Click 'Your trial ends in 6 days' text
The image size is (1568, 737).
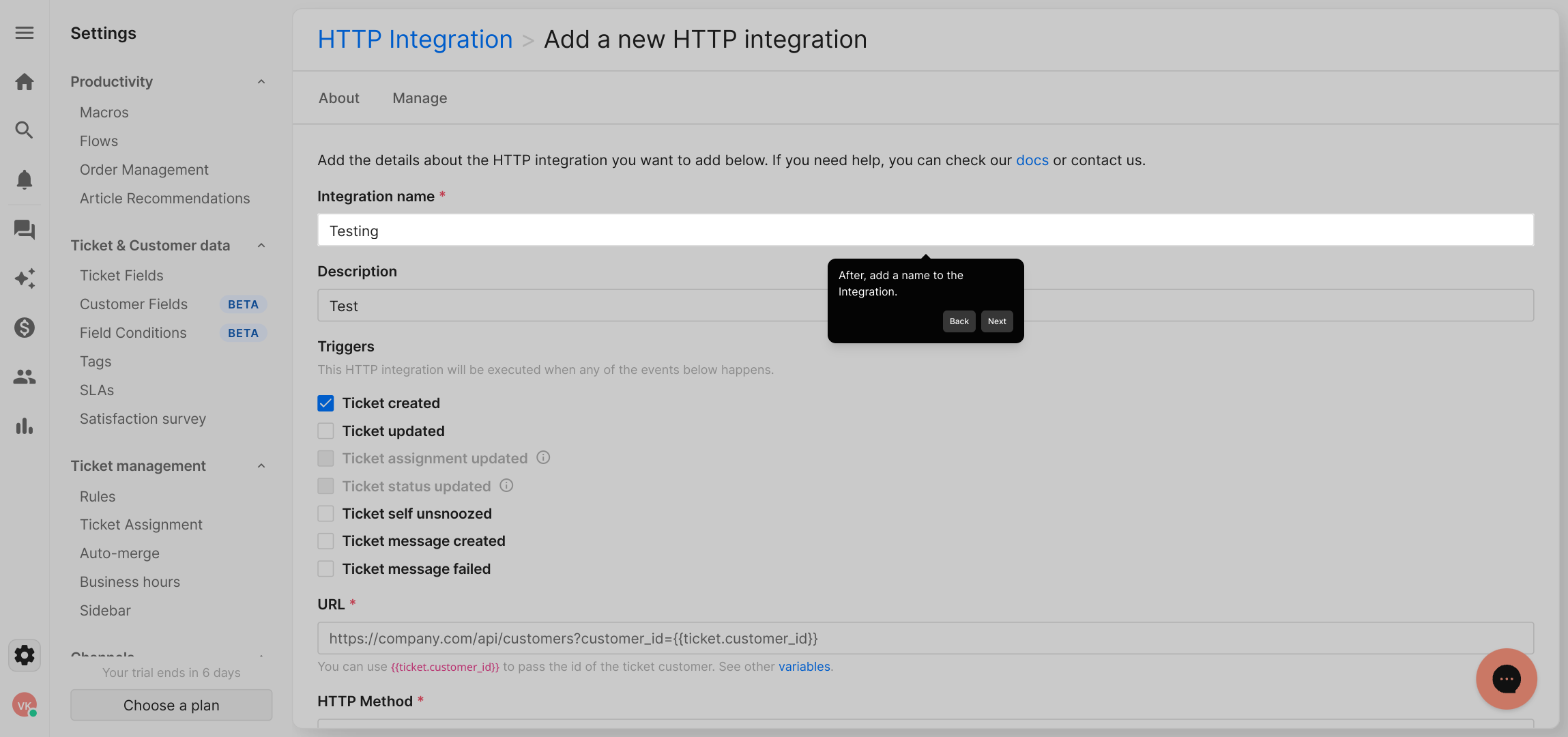coord(171,673)
